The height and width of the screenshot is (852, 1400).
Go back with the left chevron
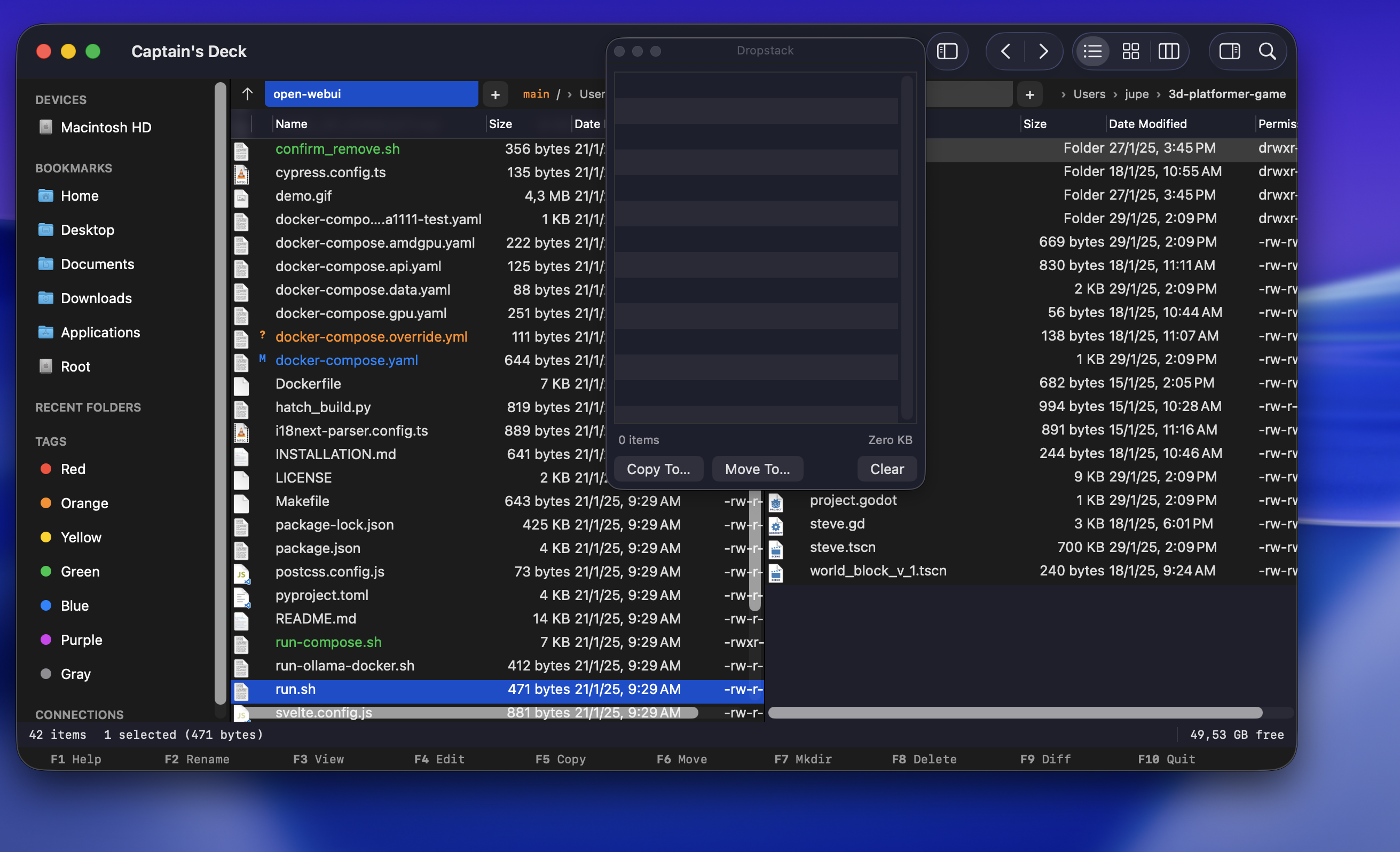[x=1005, y=51]
